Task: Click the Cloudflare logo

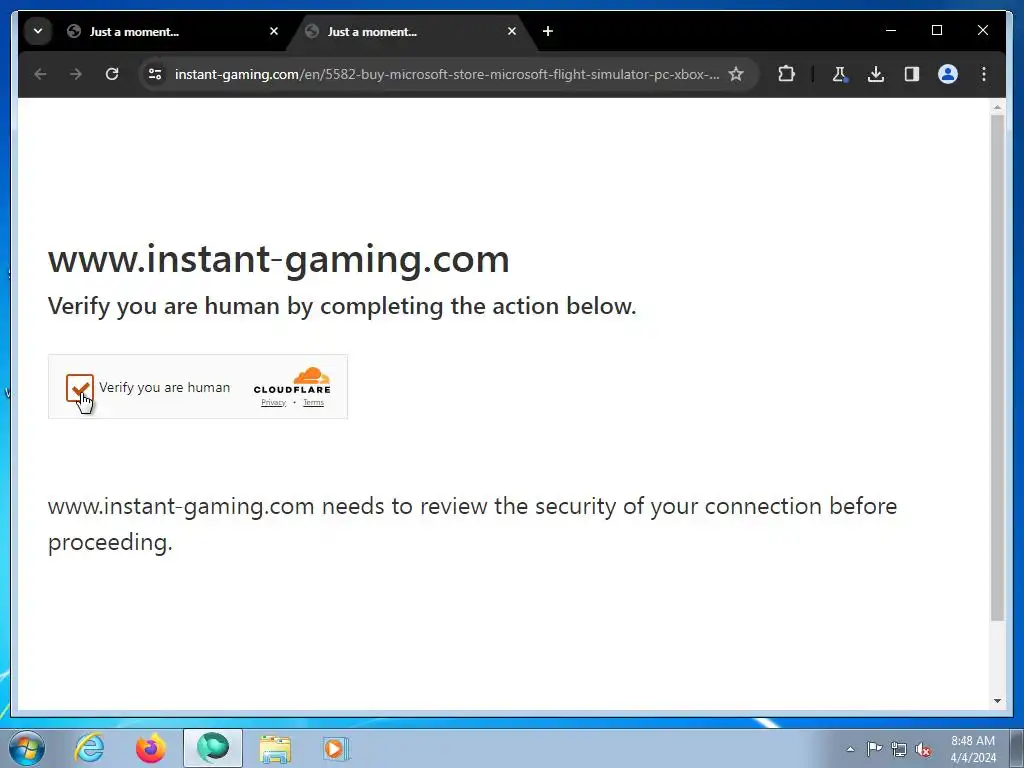Action: [292, 381]
